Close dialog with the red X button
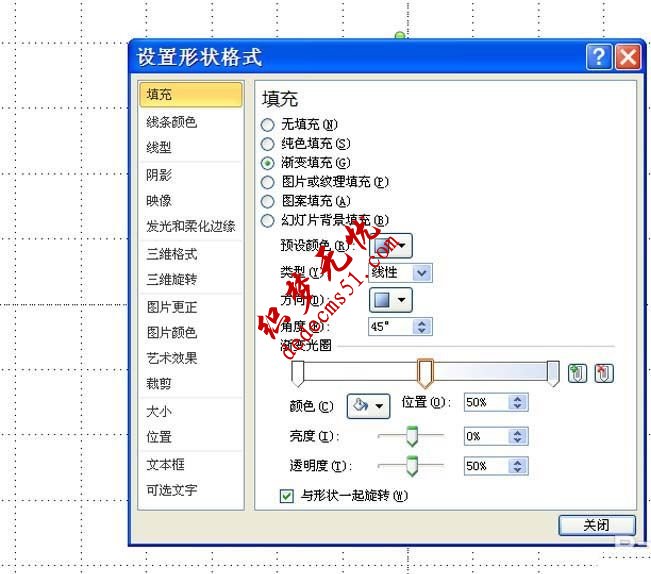The image size is (651, 574). pos(628,57)
